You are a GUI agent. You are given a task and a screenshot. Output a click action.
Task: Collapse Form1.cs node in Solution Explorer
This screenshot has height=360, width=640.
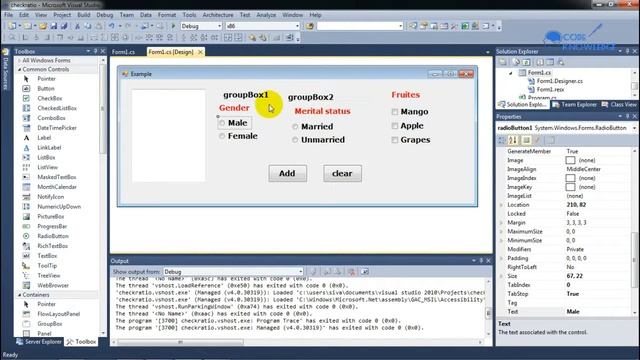(x=511, y=73)
